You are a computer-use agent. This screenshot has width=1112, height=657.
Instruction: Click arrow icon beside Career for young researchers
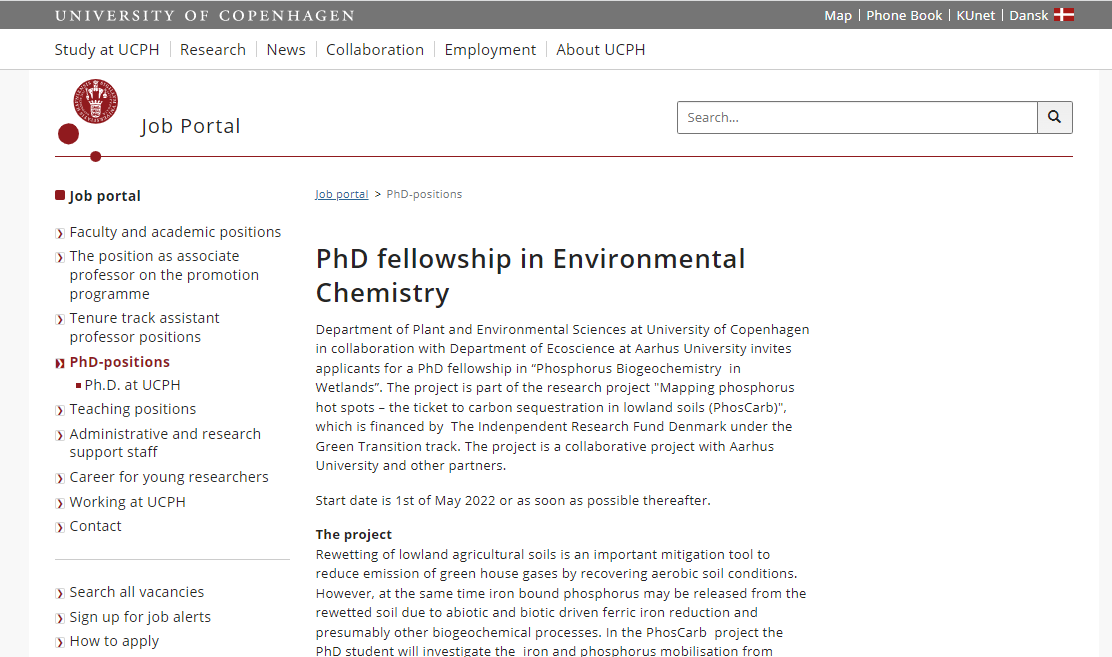coord(60,478)
